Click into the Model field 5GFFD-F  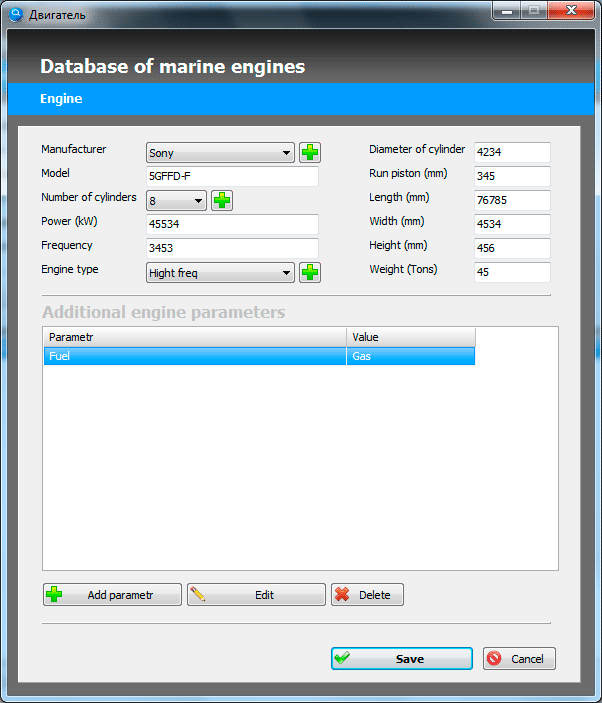(232, 176)
